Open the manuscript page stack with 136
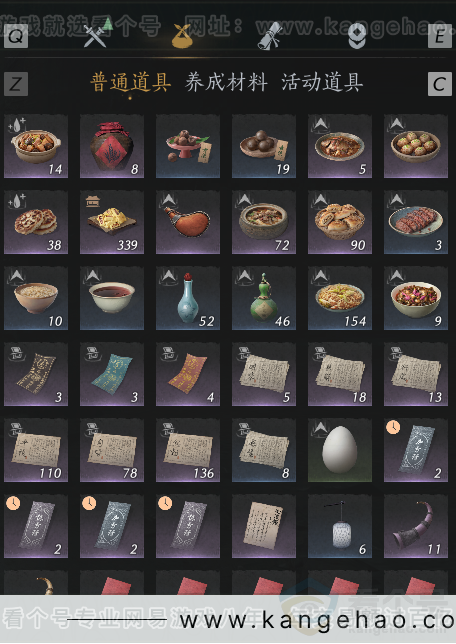 tap(188, 450)
